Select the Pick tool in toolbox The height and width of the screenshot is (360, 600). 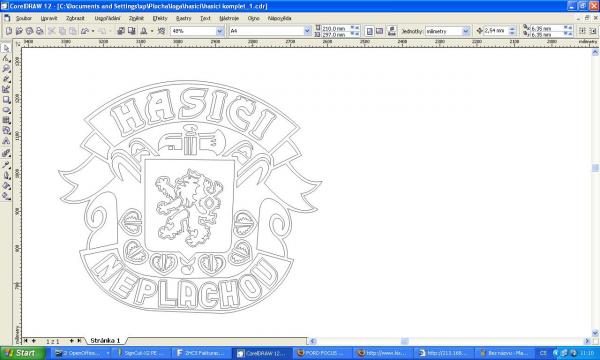(x=6, y=48)
